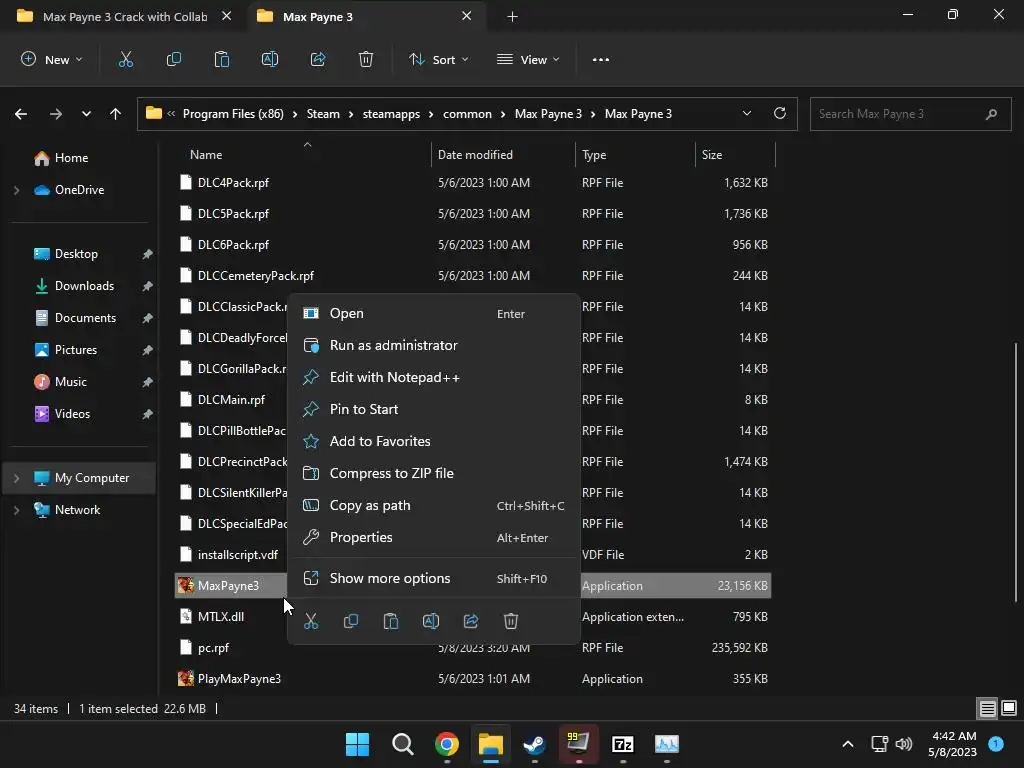Viewport: 1024px width, 768px height.
Task: Switch to large thumbnails view icon
Action: (x=1009, y=708)
